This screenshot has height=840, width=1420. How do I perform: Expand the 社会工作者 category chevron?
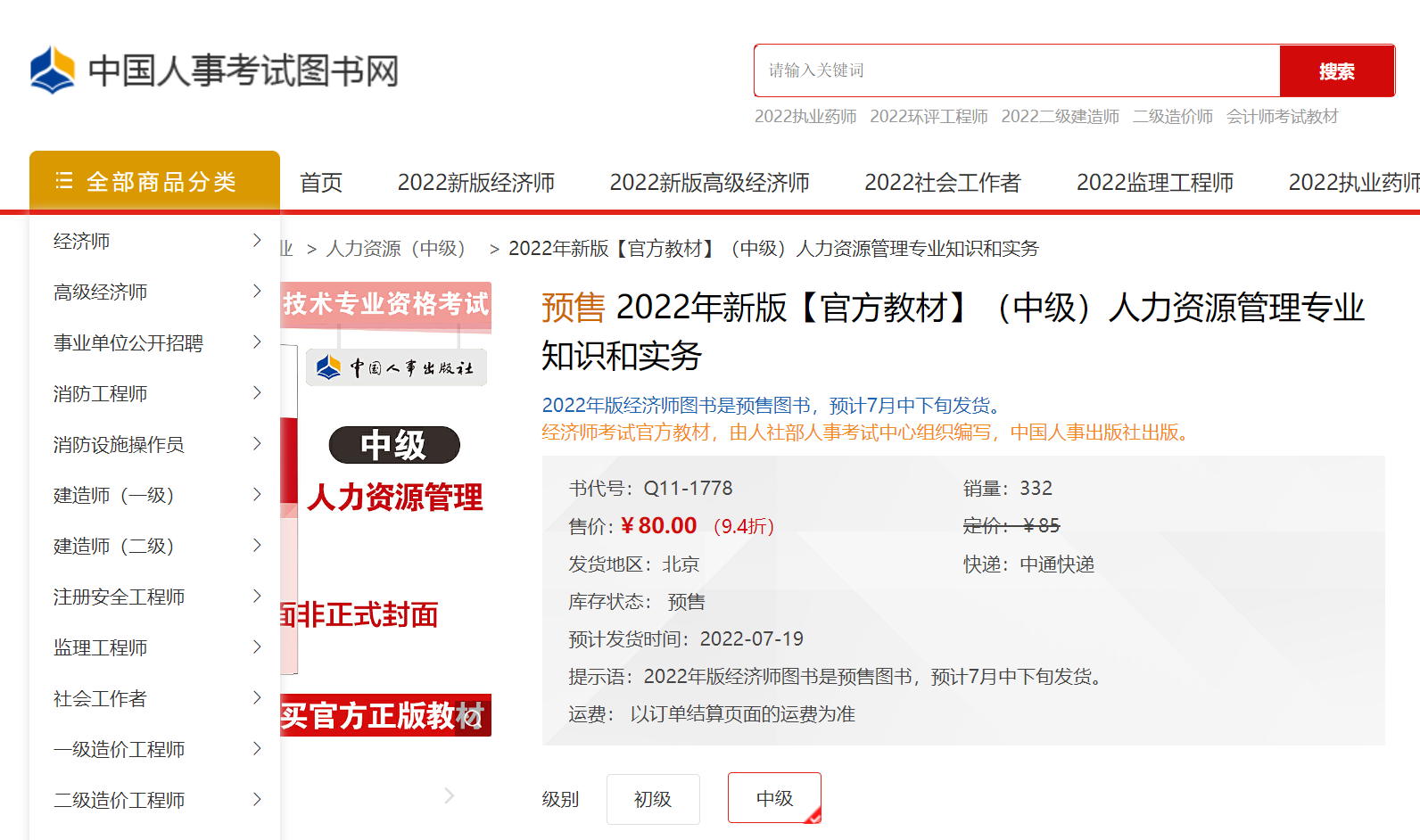click(257, 697)
